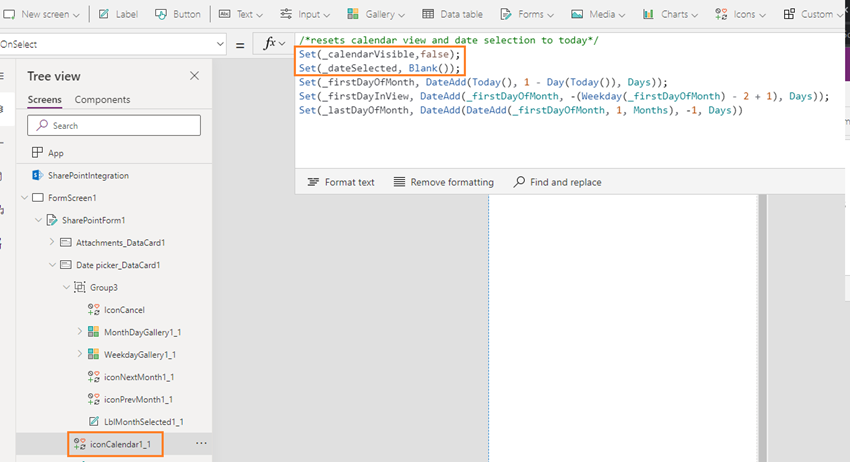The width and height of the screenshot is (850, 462).
Task: Select SharePointForm1 in tree view
Action: point(93,220)
